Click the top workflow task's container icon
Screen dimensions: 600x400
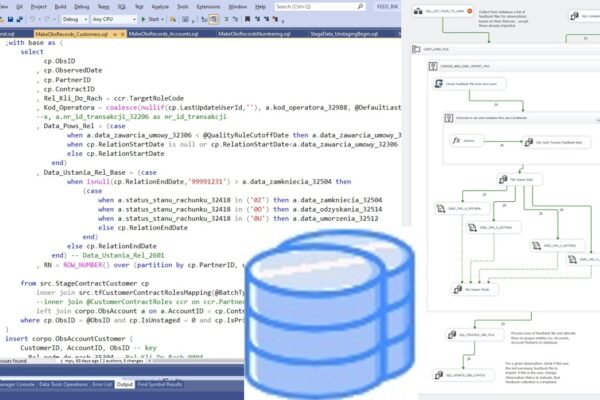click(418, 11)
